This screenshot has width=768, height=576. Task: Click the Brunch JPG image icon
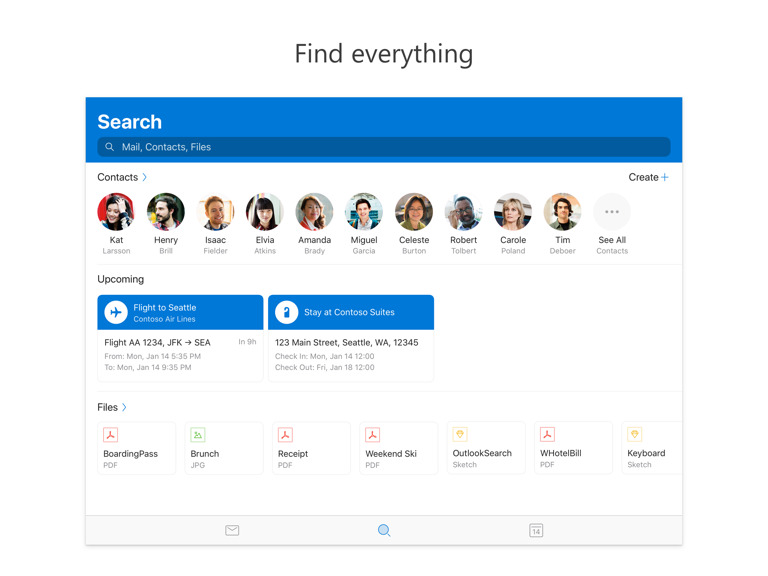tap(198, 434)
